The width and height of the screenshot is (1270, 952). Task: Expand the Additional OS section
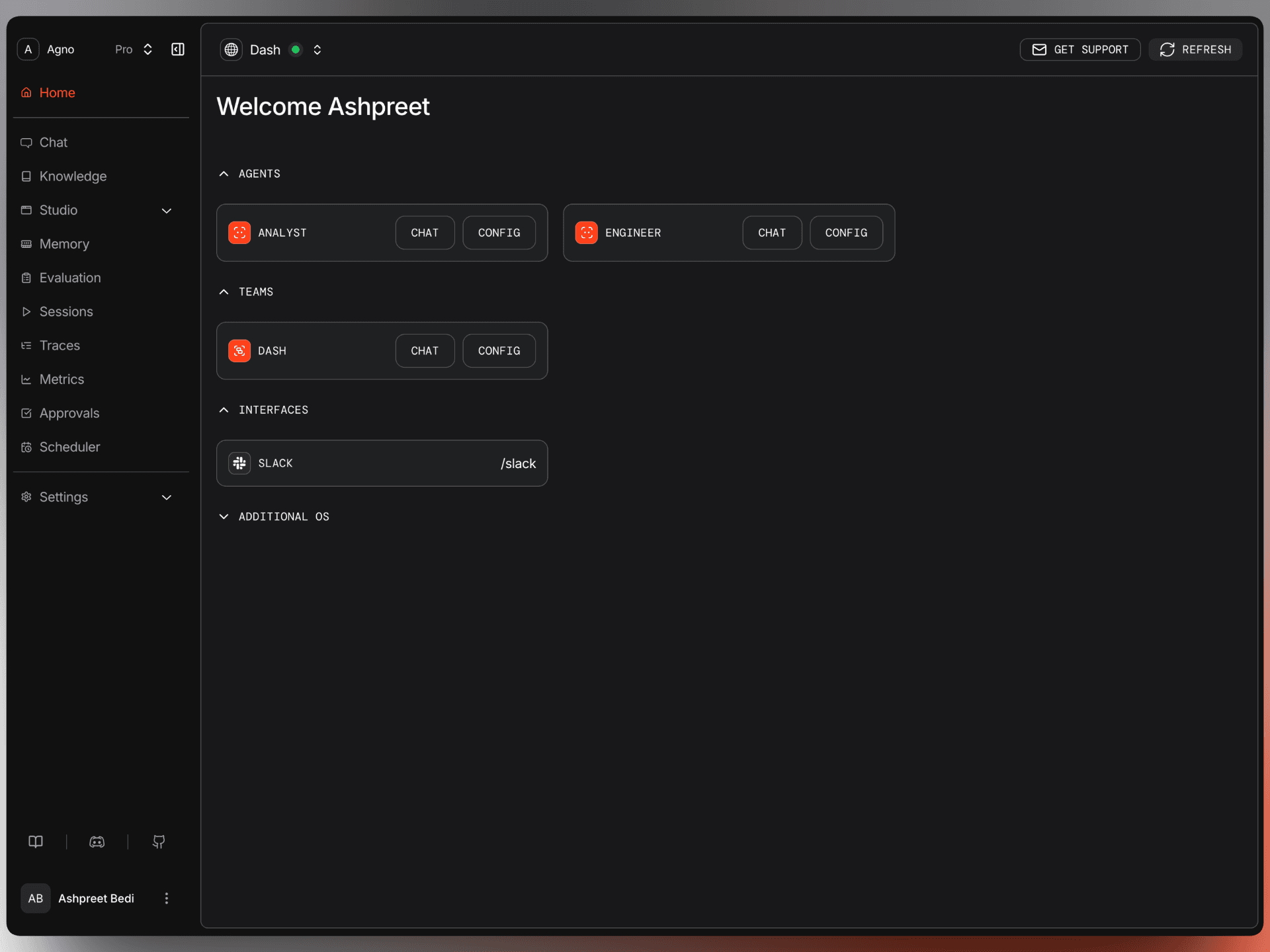point(224,516)
